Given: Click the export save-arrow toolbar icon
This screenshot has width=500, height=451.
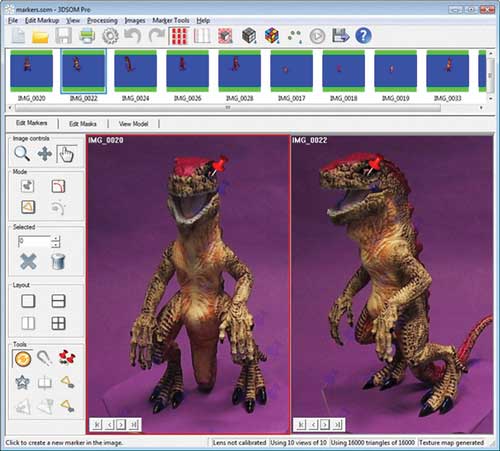Looking at the screenshot, I should pyautogui.click(x=340, y=35).
